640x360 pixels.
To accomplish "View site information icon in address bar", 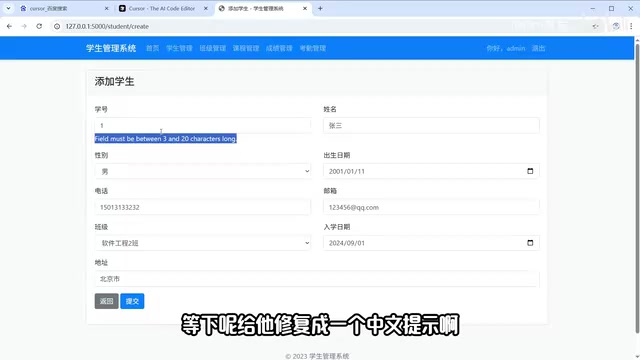I will (57, 26).
